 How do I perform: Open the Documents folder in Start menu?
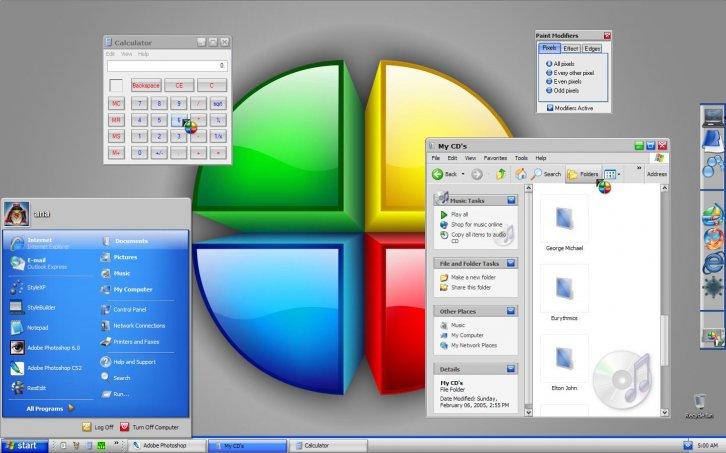125,241
